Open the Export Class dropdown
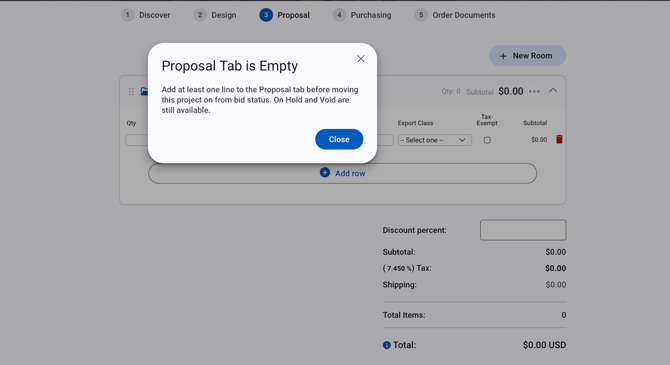This screenshot has height=365, width=670. click(435, 140)
